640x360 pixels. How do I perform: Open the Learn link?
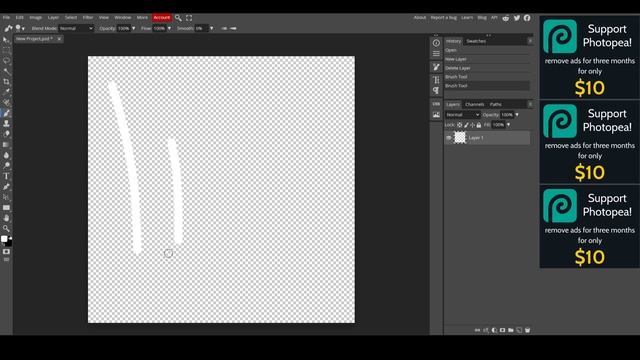[467, 18]
